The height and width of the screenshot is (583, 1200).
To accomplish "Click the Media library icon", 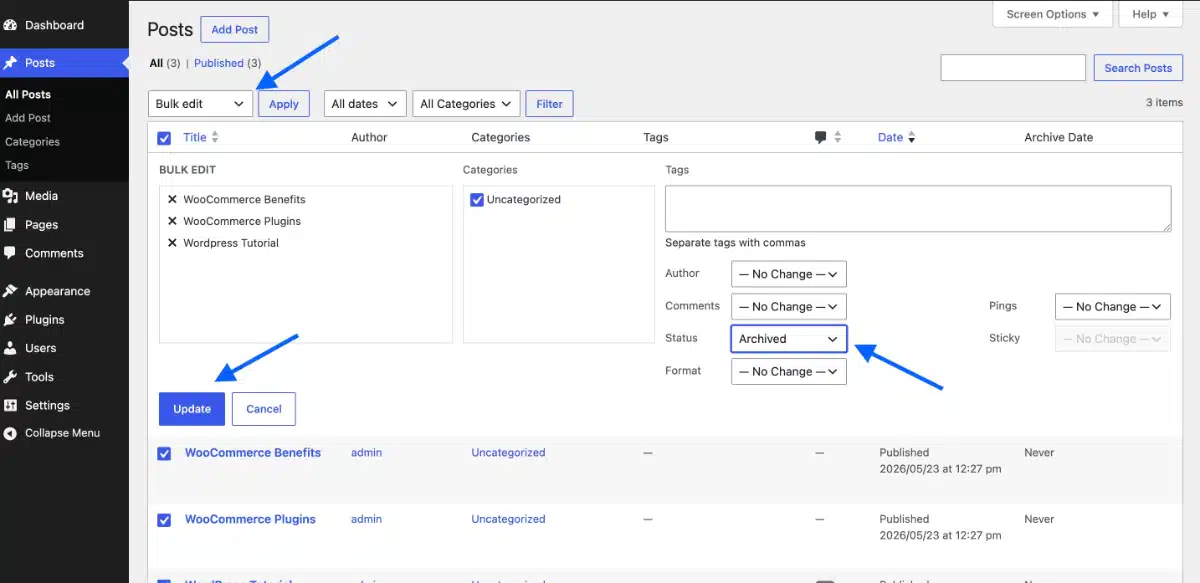I will tap(11, 196).
